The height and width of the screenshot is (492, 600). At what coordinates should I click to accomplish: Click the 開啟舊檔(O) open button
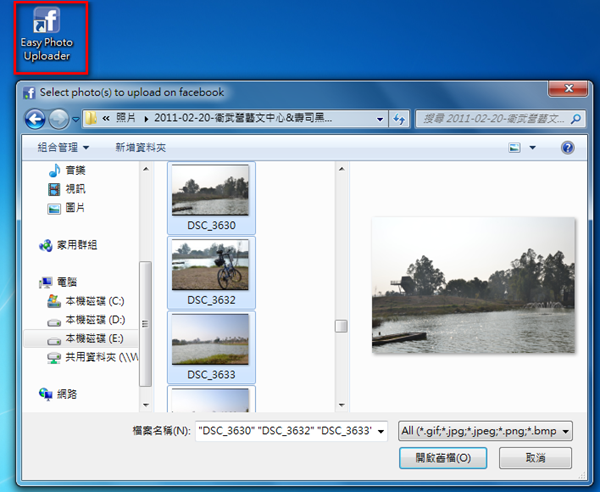tap(443, 458)
